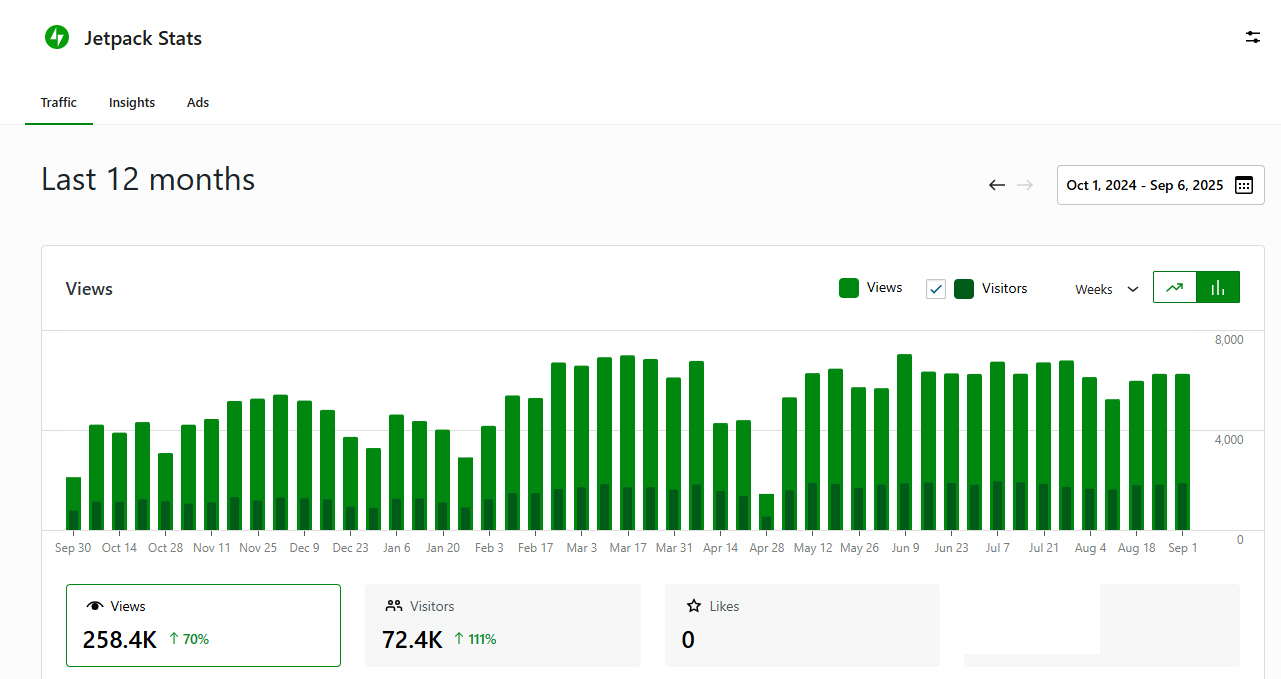Open the Ads tab
This screenshot has height=679, width=1281.
pyautogui.click(x=198, y=102)
